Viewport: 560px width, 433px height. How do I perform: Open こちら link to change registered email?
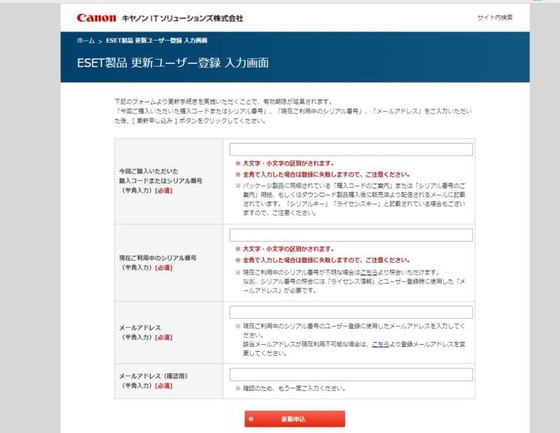380,344
